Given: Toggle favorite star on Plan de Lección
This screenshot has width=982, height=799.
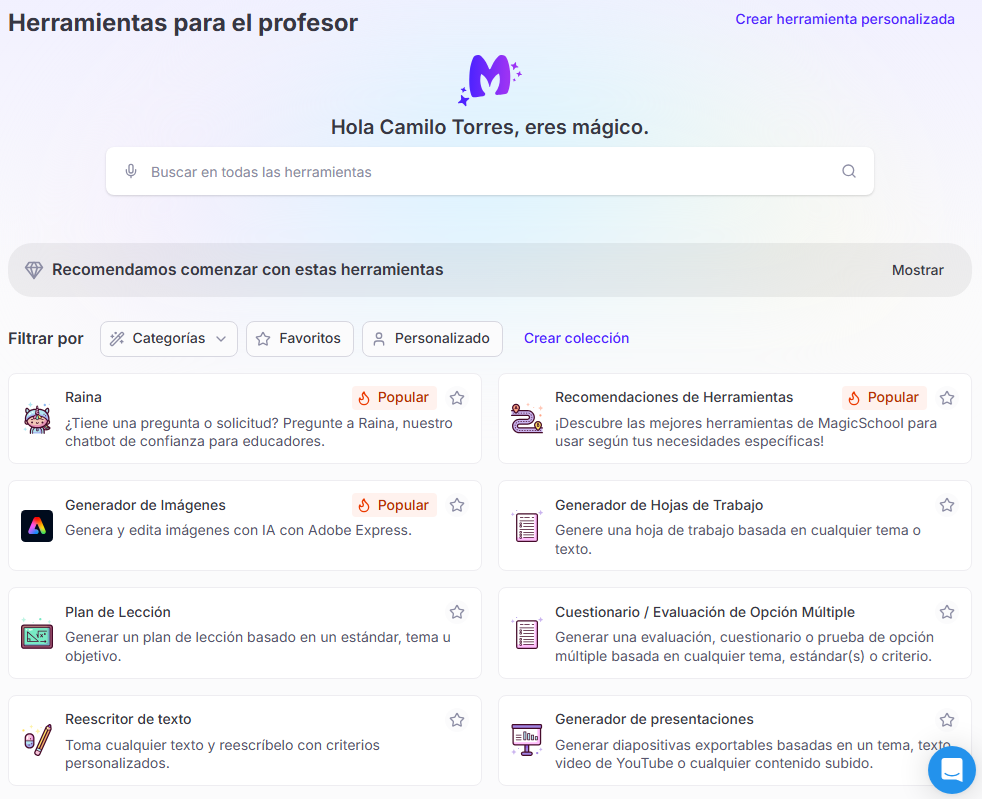Looking at the screenshot, I should (457, 612).
